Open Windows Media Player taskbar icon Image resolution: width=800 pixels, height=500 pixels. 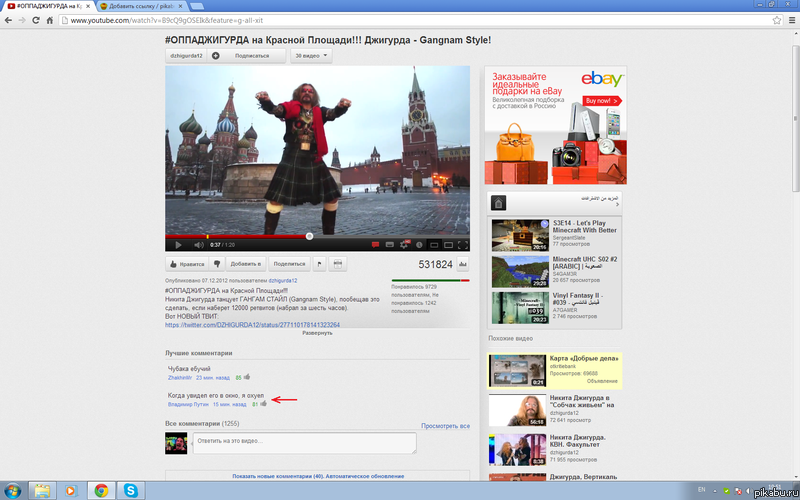70,491
